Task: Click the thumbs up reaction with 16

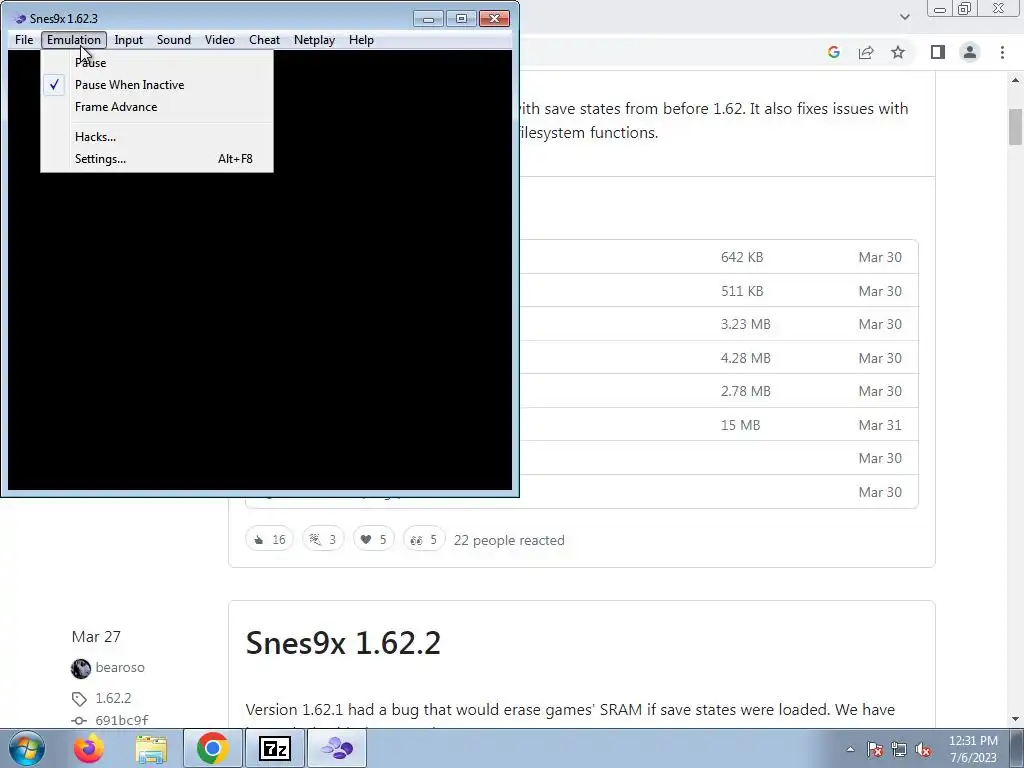Action: point(270,539)
